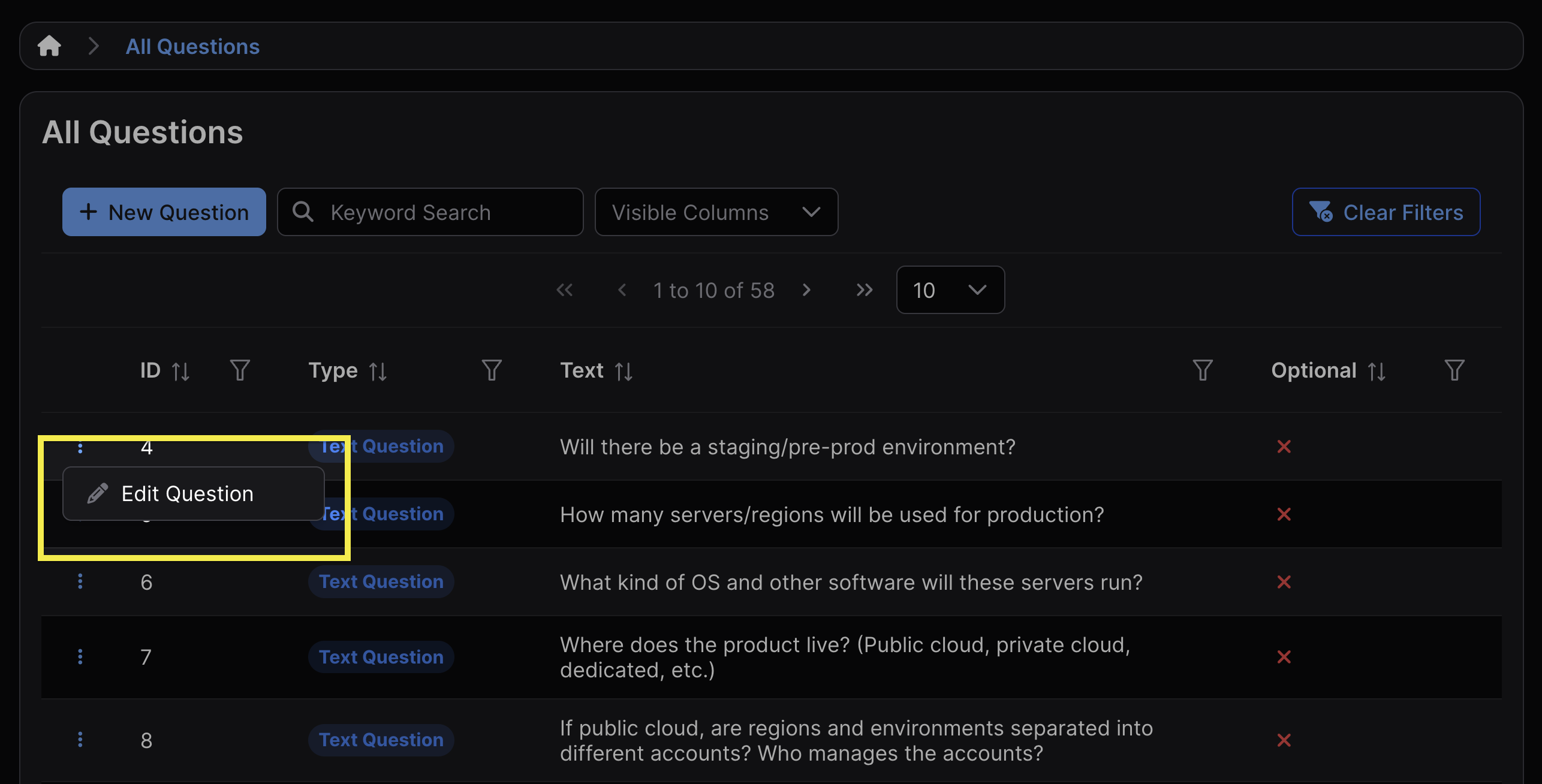Viewport: 1542px width, 784px height.
Task: Expand the Visible Columns dropdown
Action: pos(716,212)
